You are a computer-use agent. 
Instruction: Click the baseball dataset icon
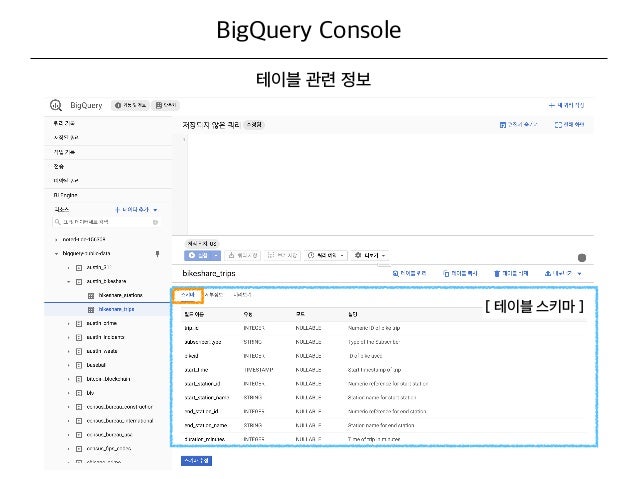pyautogui.click(x=79, y=365)
